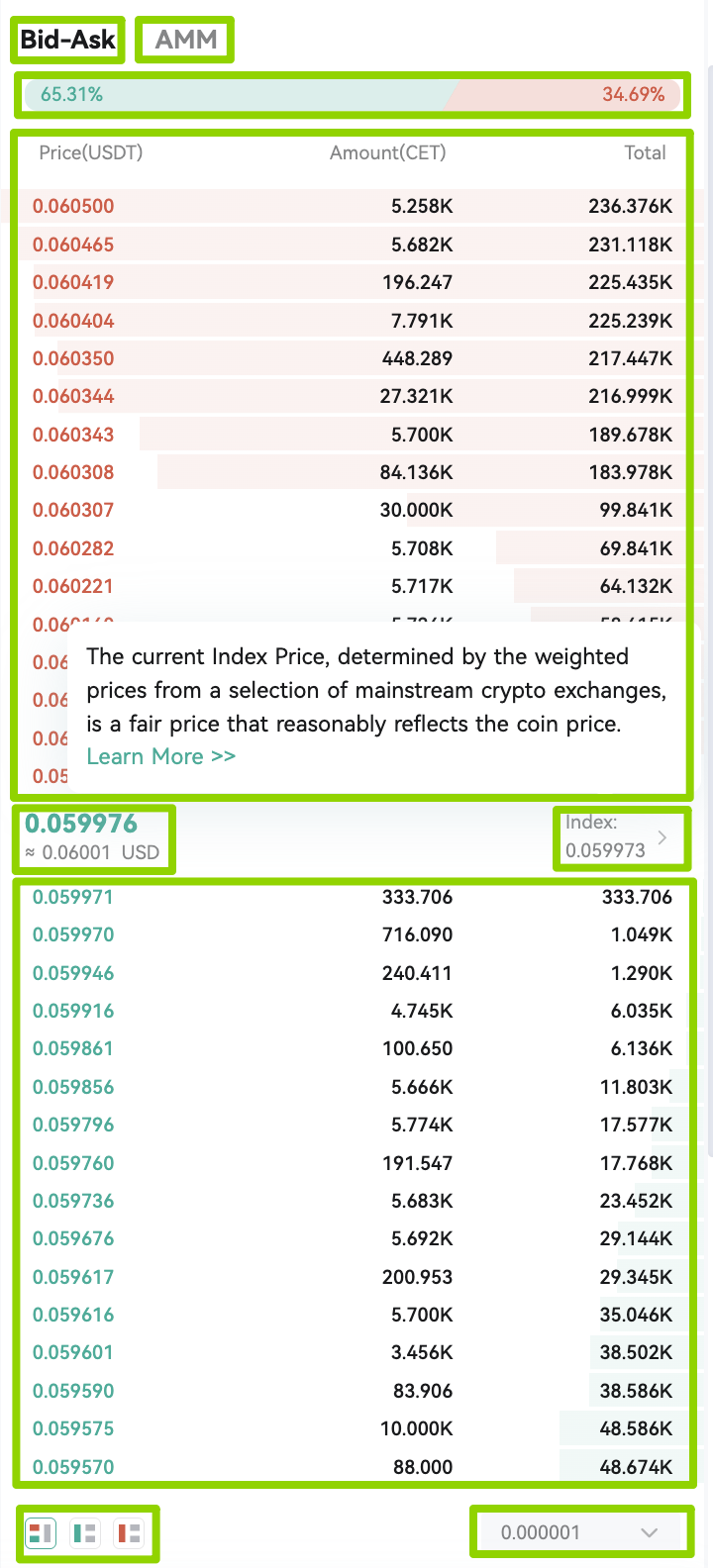Select bid price 0.059760
The height and width of the screenshot is (1568, 713).
pyautogui.click(x=73, y=1163)
